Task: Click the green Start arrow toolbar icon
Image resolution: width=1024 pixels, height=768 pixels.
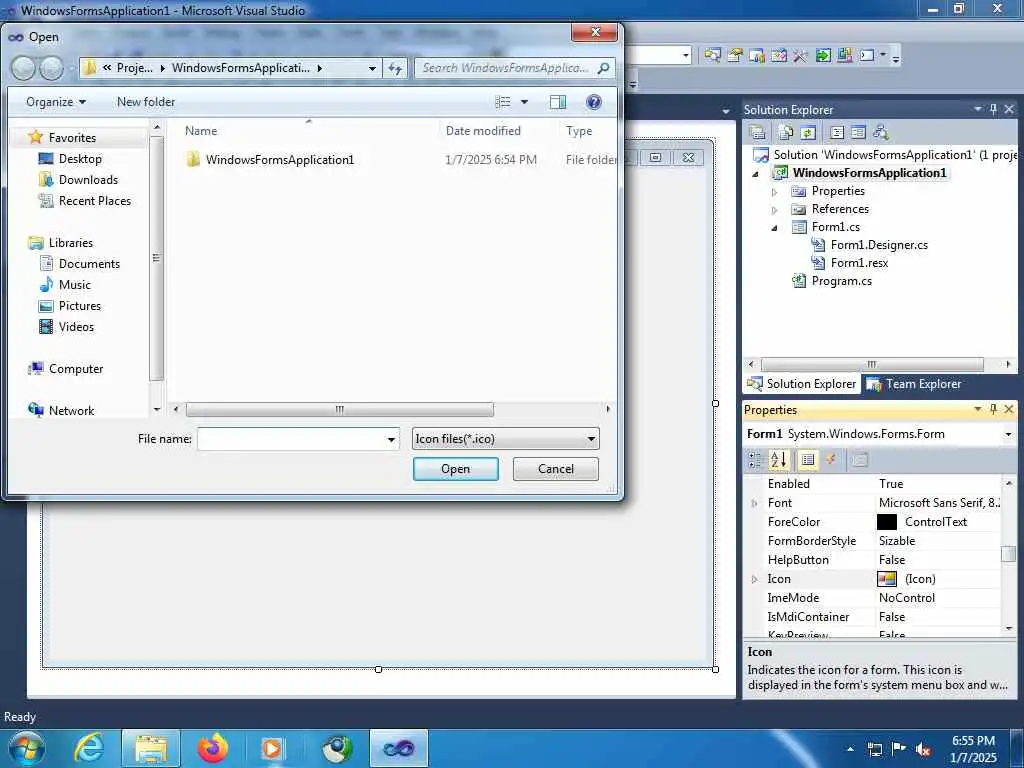Action: pyautogui.click(x=822, y=56)
